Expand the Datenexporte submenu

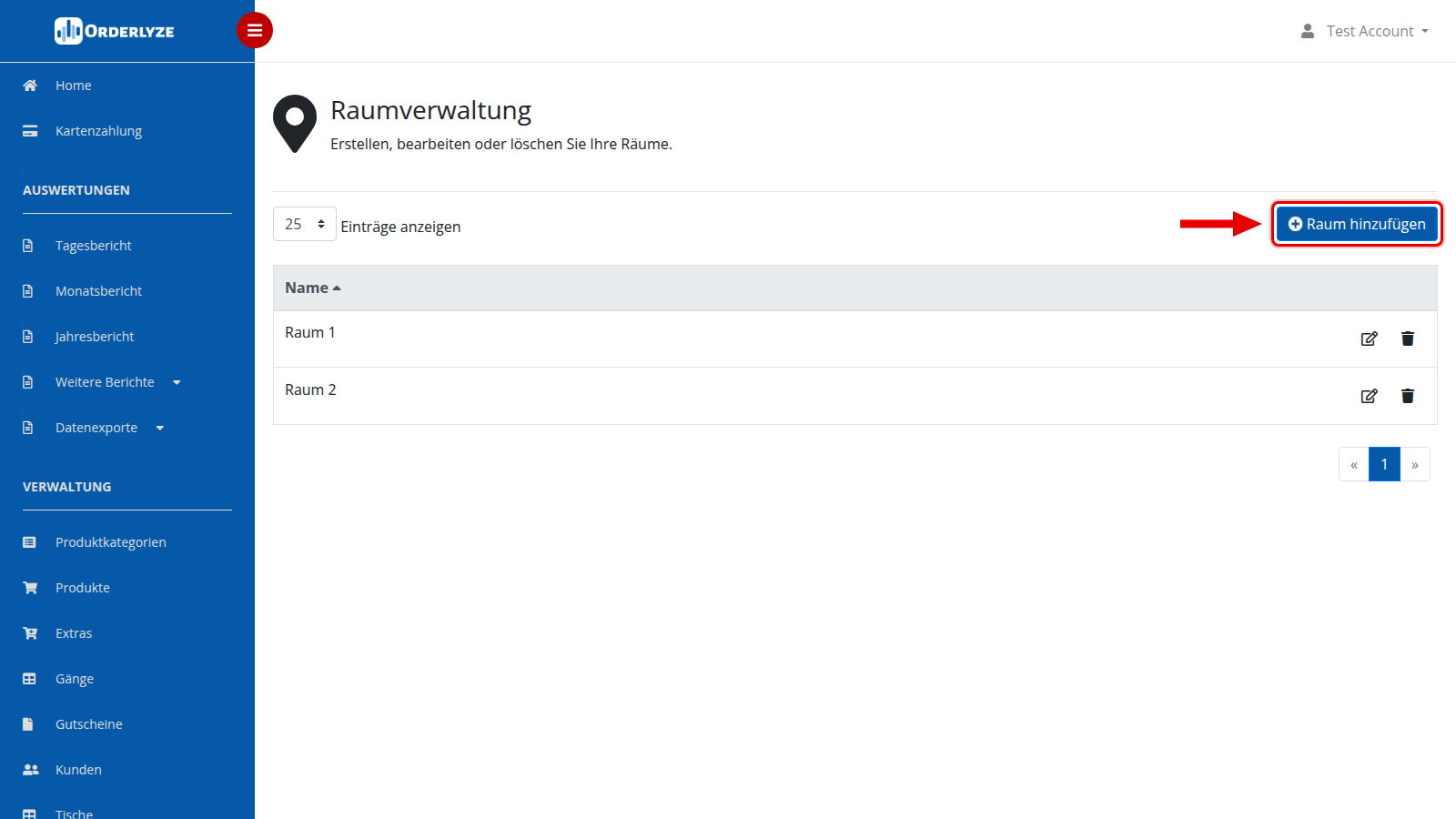(160, 428)
